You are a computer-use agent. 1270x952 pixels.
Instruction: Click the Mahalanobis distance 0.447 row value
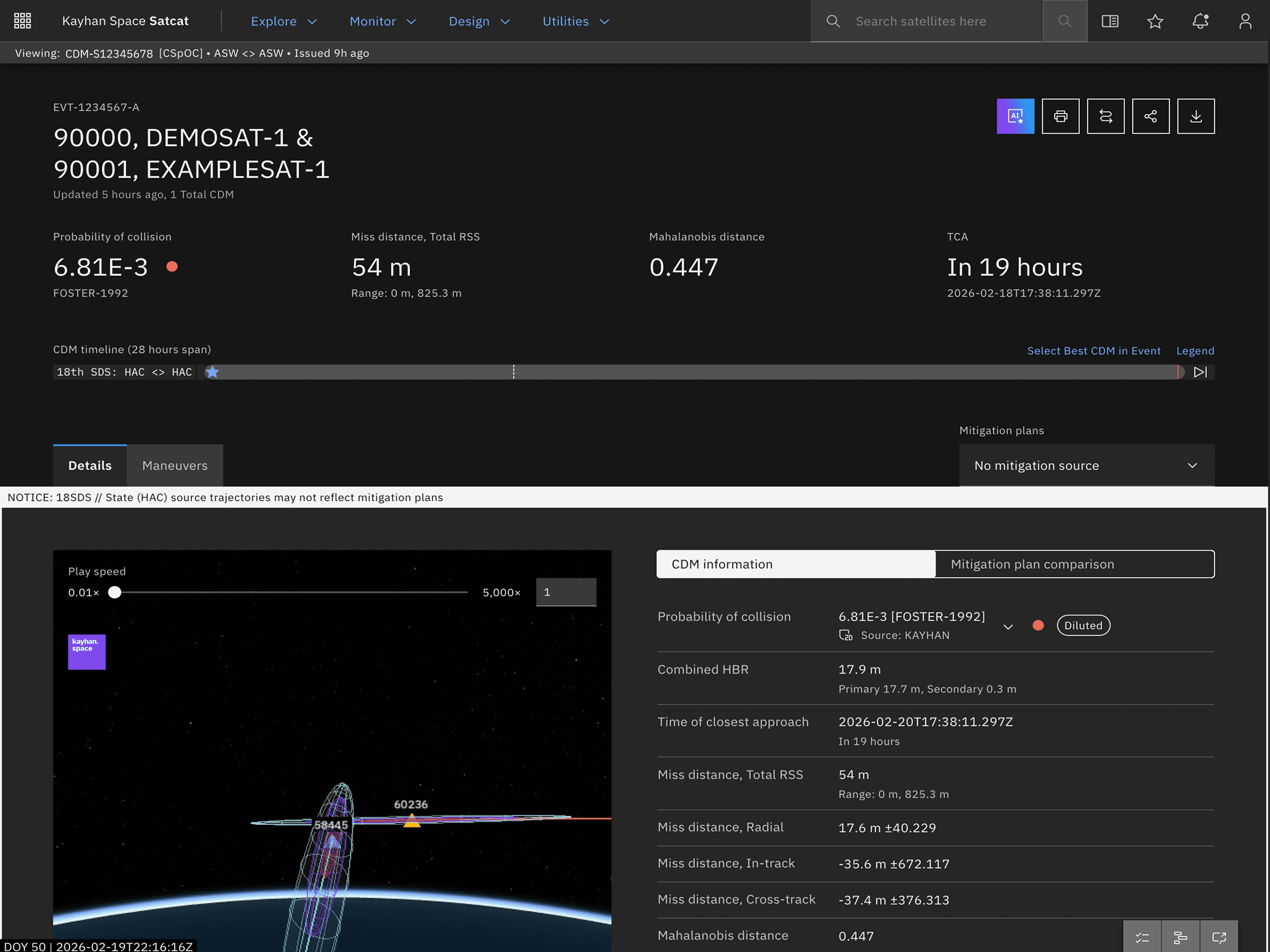(x=856, y=936)
